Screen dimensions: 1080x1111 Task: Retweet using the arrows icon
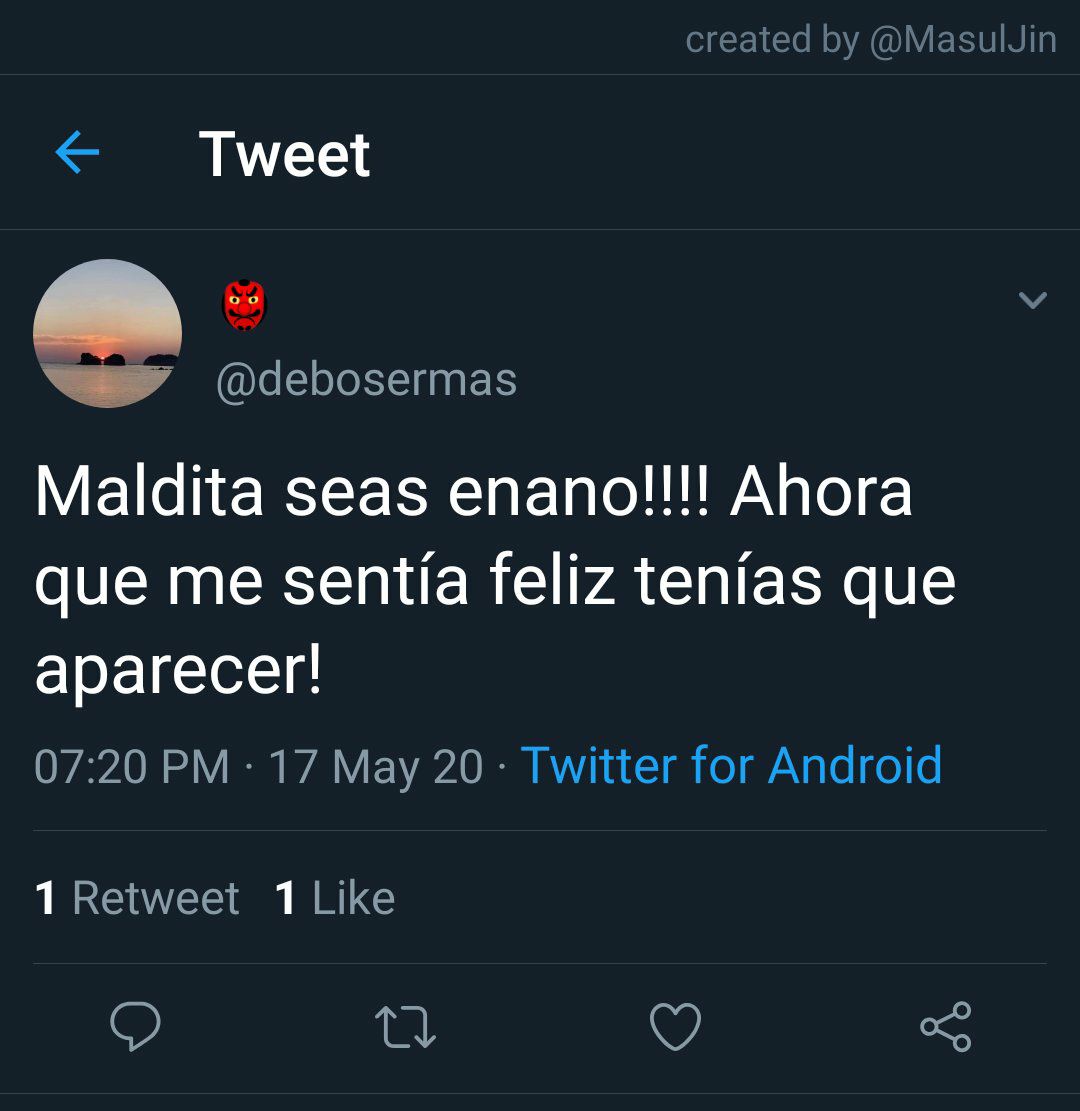405,1027
